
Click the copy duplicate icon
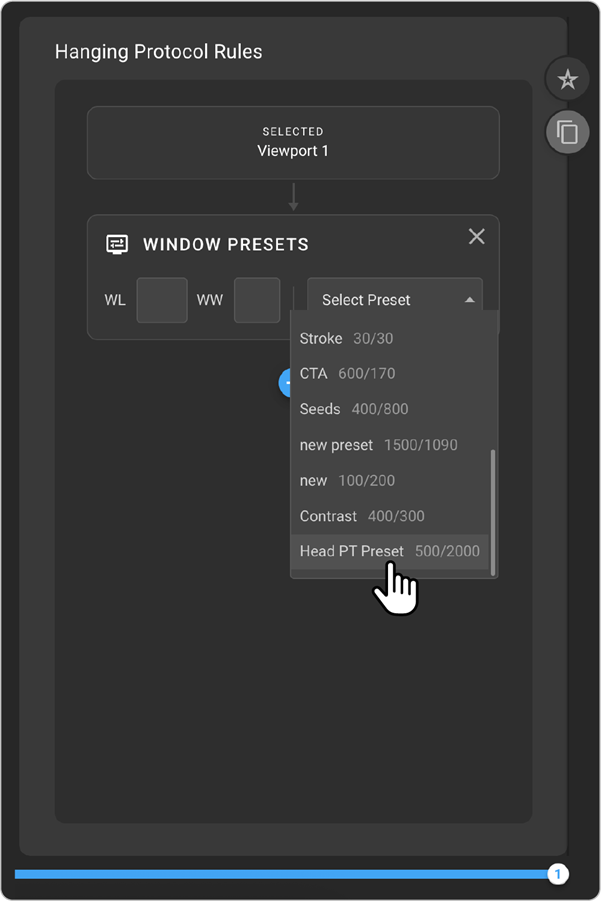(x=567, y=132)
